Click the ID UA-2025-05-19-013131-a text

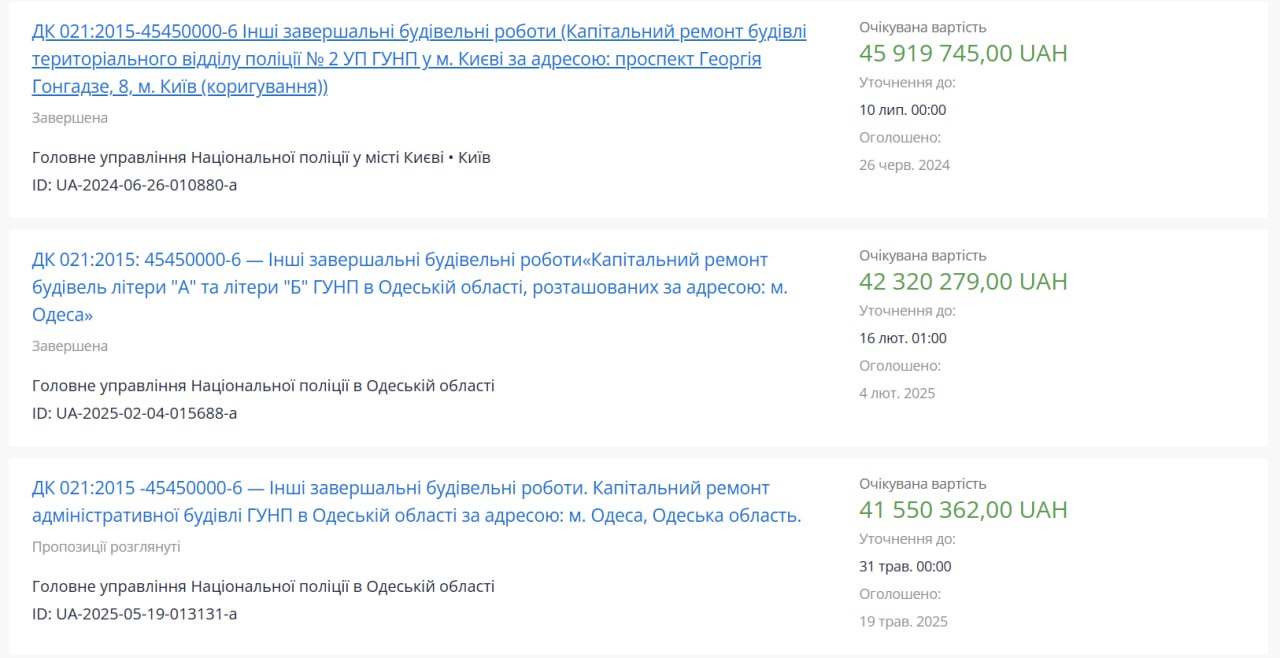pos(134,614)
